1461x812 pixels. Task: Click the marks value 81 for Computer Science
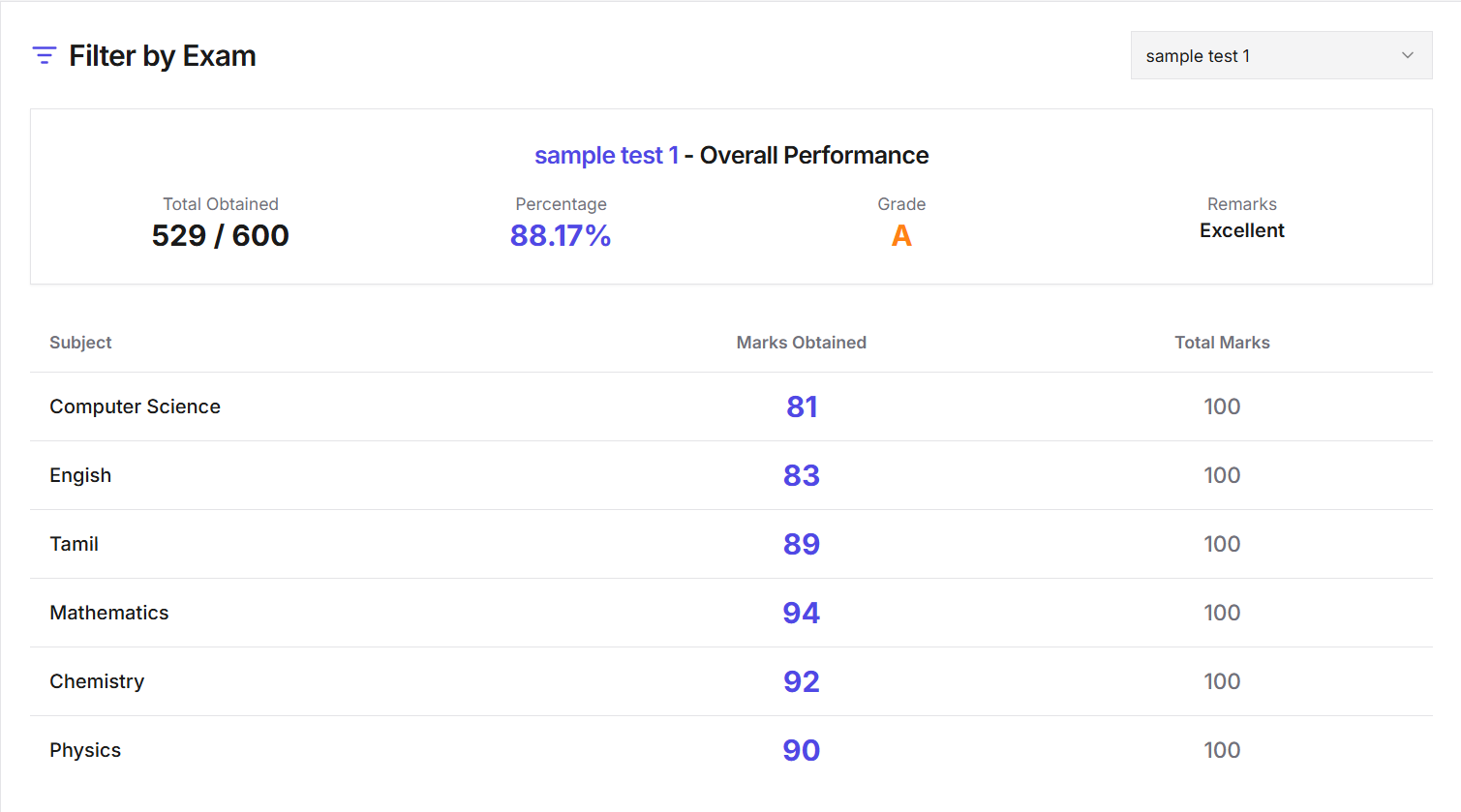(801, 406)
